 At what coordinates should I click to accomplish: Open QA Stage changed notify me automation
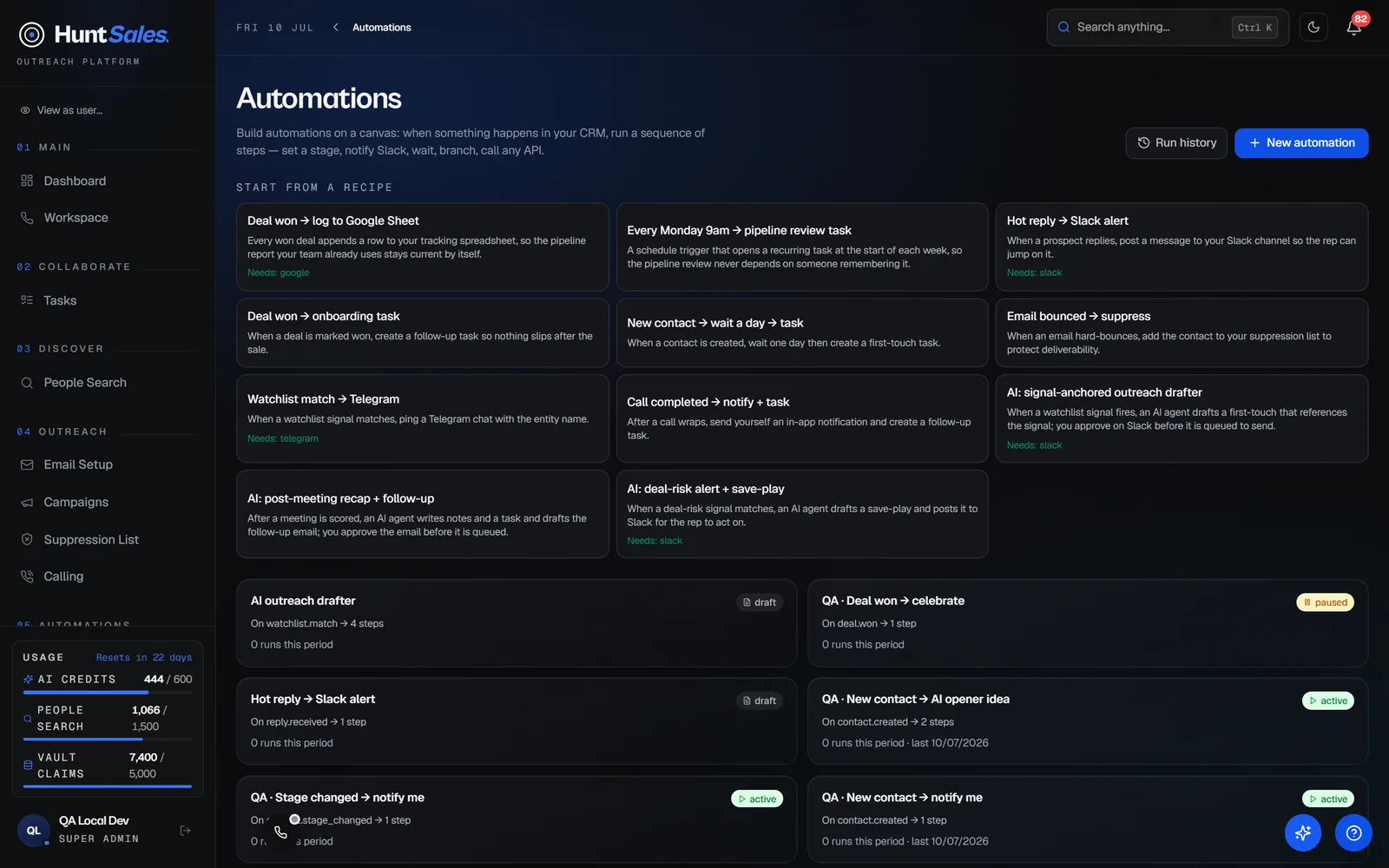tap(517, 819)
